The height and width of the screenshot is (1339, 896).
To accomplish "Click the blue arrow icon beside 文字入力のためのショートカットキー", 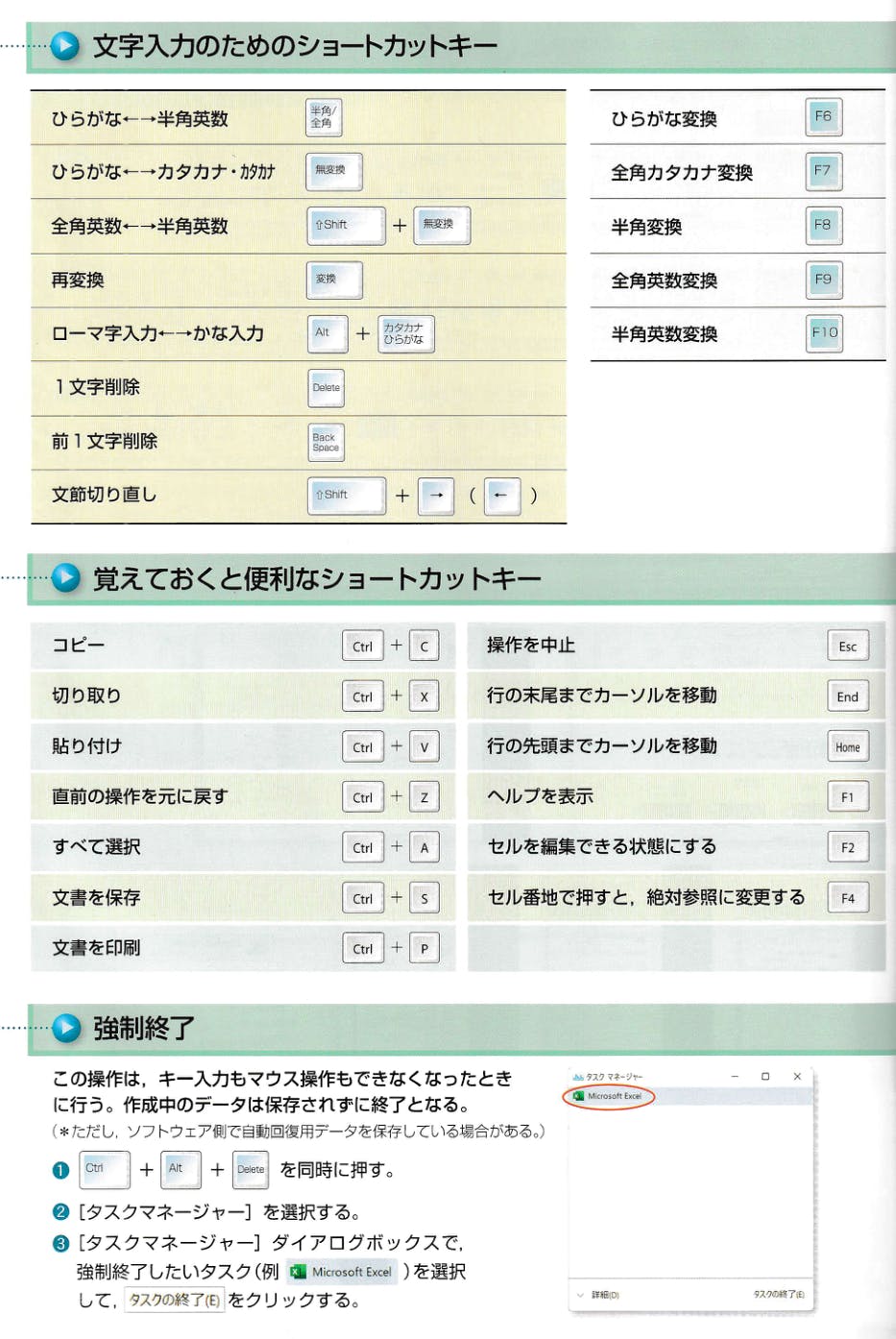I will click(x=65, y=45).
